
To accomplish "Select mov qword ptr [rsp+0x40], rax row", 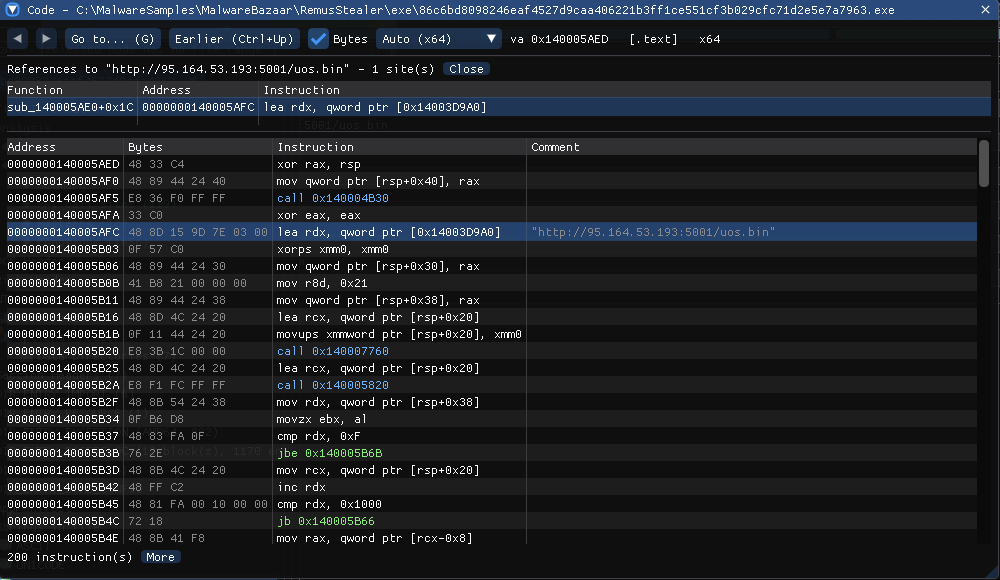I will click(x=491, y=181).
